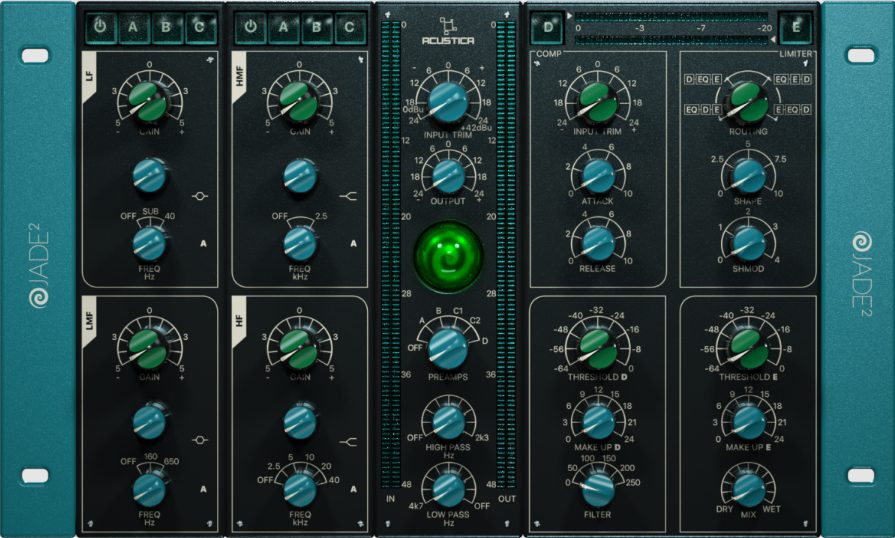Toggle the D compressor button
This screenshot has height=538, width=895.
tap(548, 27)
